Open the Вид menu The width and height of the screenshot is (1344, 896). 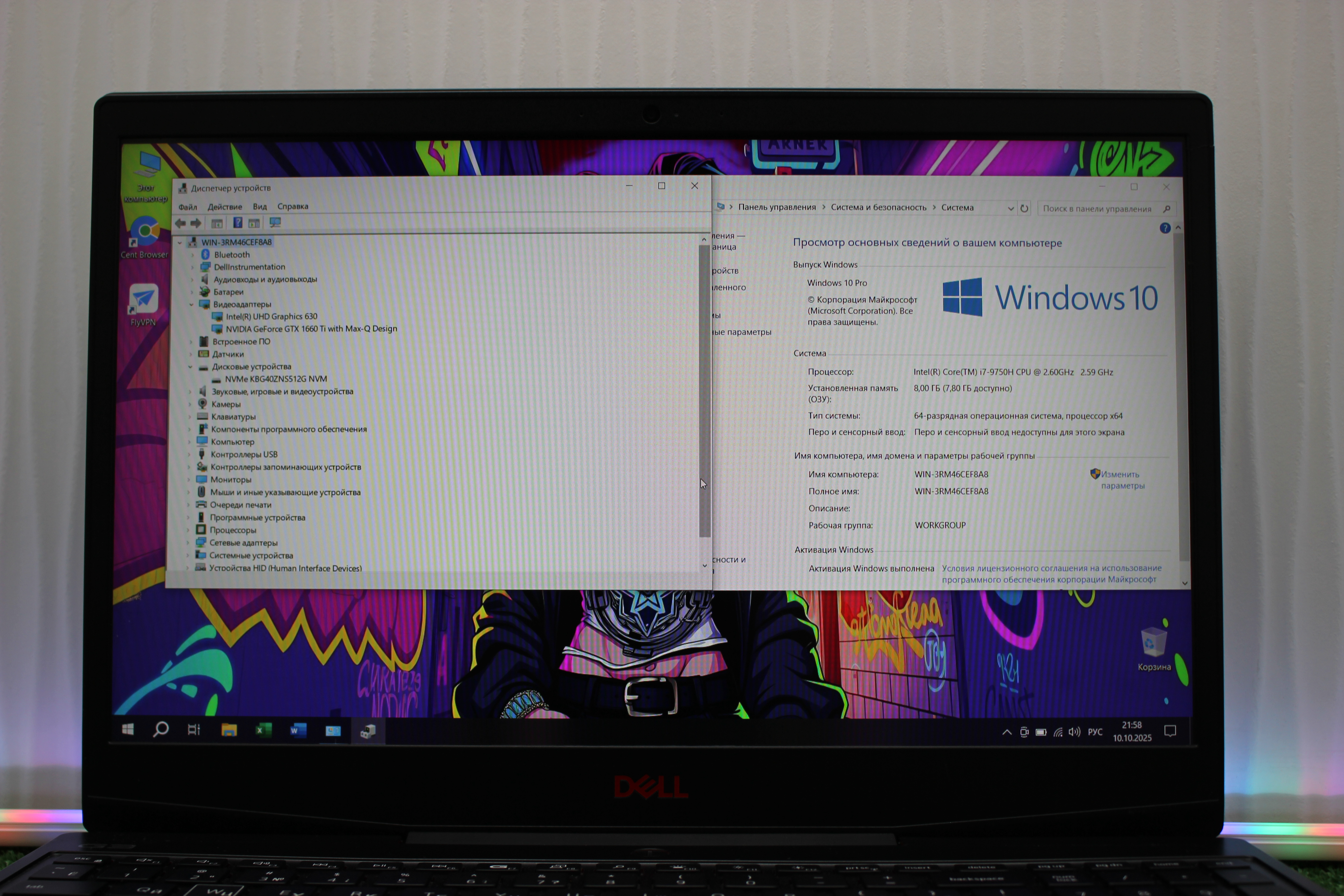tap(260, 206)
